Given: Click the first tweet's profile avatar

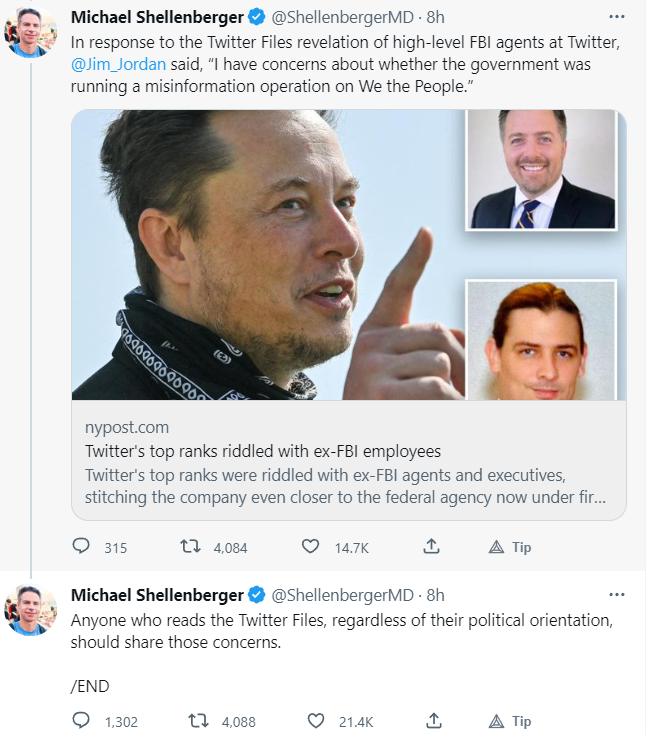Looking at the screenshot, I should tap(32, 32).
